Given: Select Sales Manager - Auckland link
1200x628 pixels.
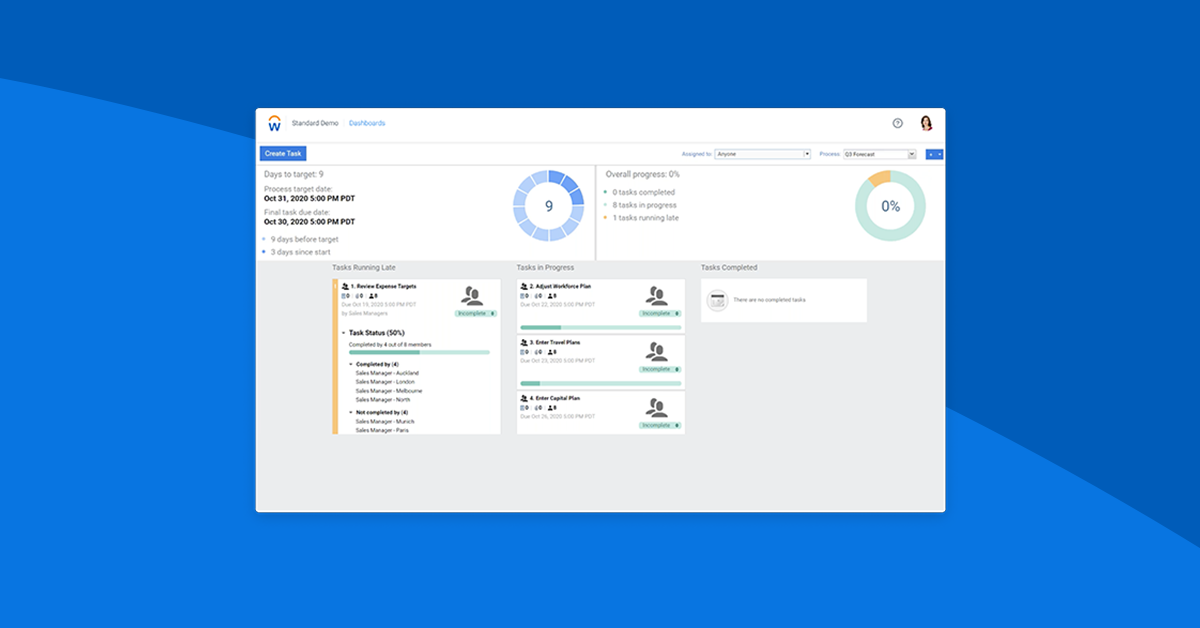Looking at the screenshot, I should 387,373.
